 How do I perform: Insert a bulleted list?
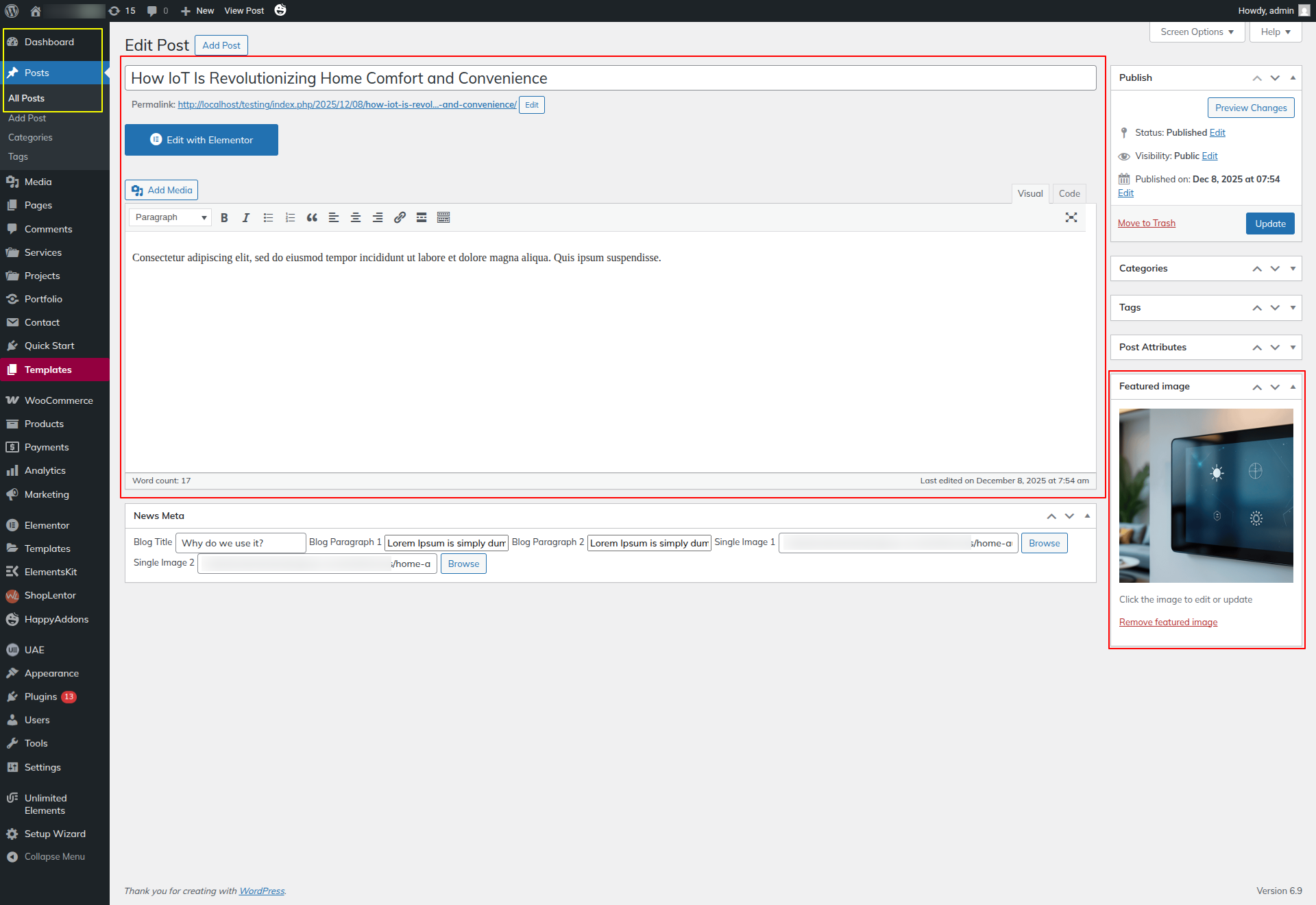(x=268, y=217)
